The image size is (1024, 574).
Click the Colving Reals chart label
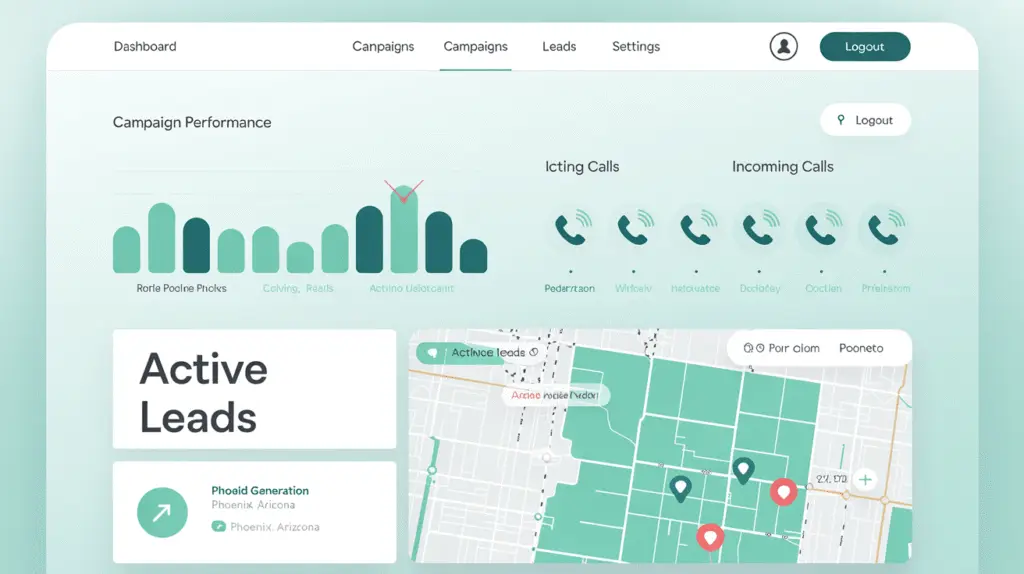(298, 288)
